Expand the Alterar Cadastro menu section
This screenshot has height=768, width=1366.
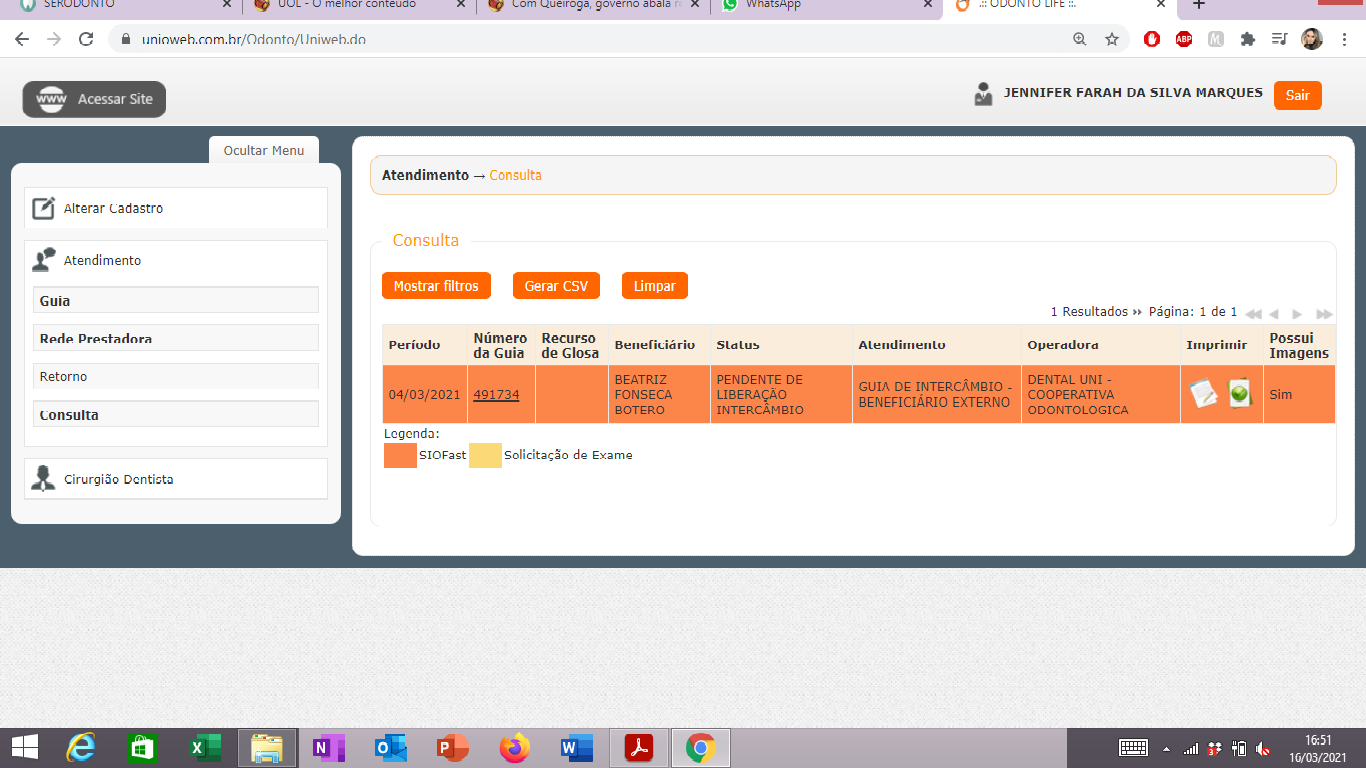click(x=176, y=208)
